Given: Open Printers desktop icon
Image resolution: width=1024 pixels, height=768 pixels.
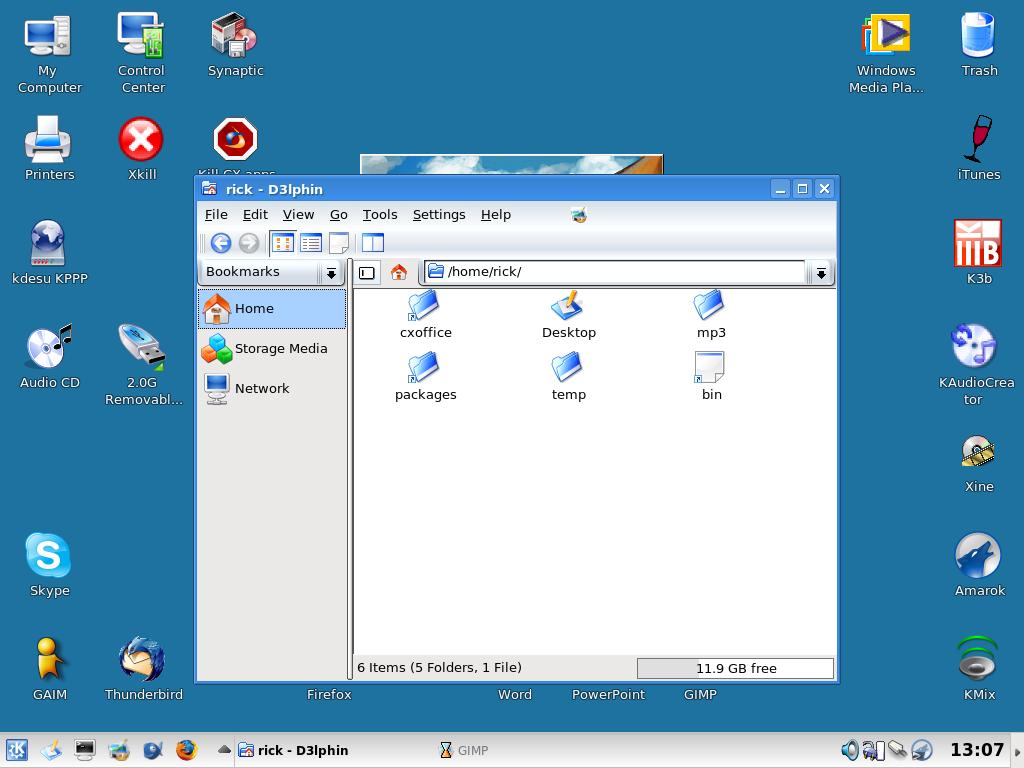Looking at the screenshot, I should tap(49, 149).
